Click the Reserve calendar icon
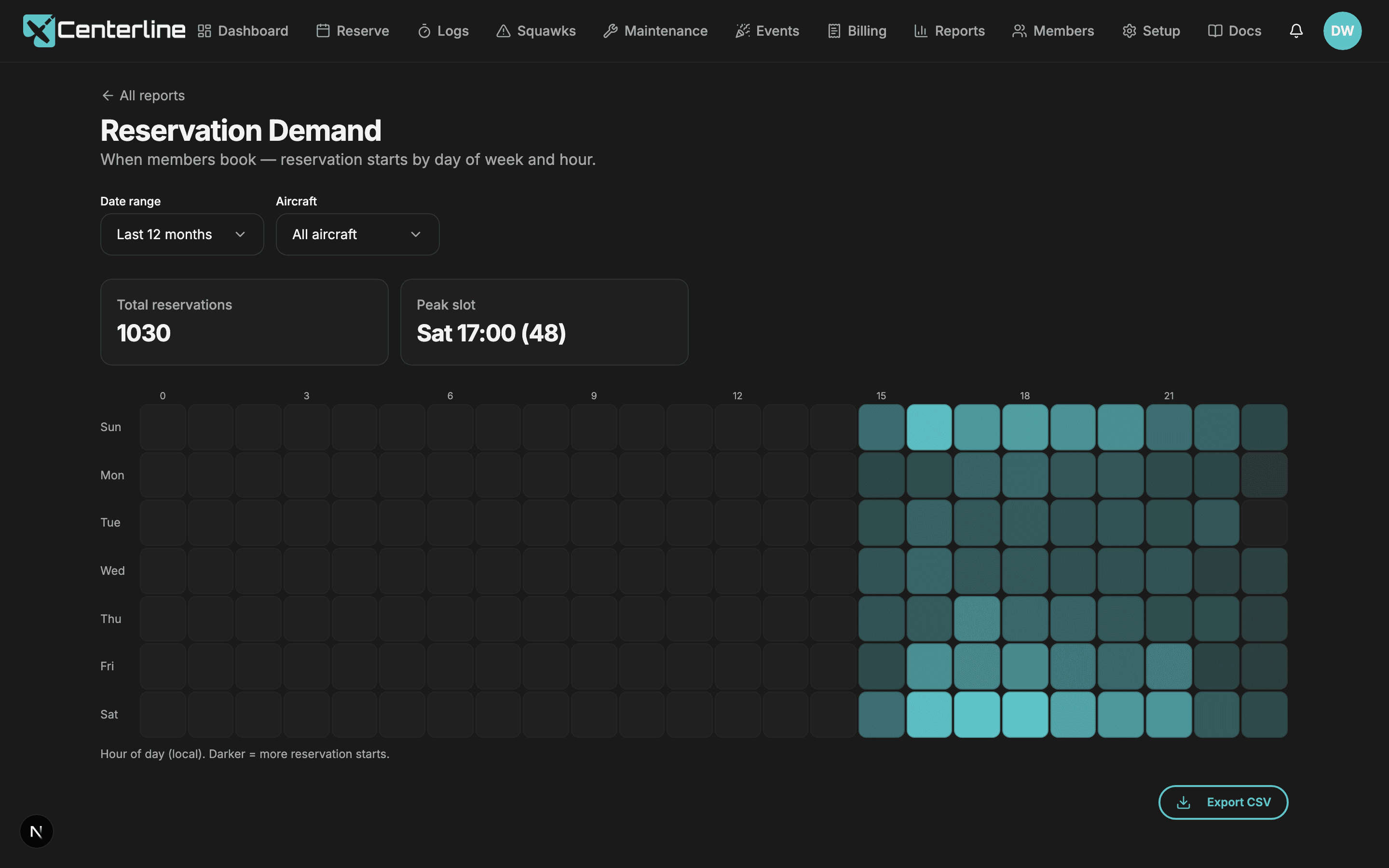1389x868 pixels. coord(323,31)
